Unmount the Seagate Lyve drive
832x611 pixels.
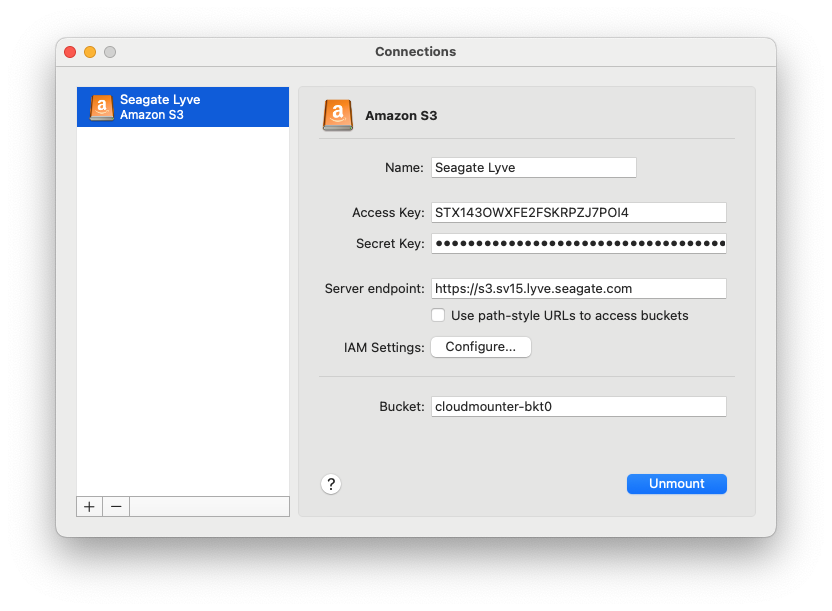pyautogui.click(x=677, y=484)
